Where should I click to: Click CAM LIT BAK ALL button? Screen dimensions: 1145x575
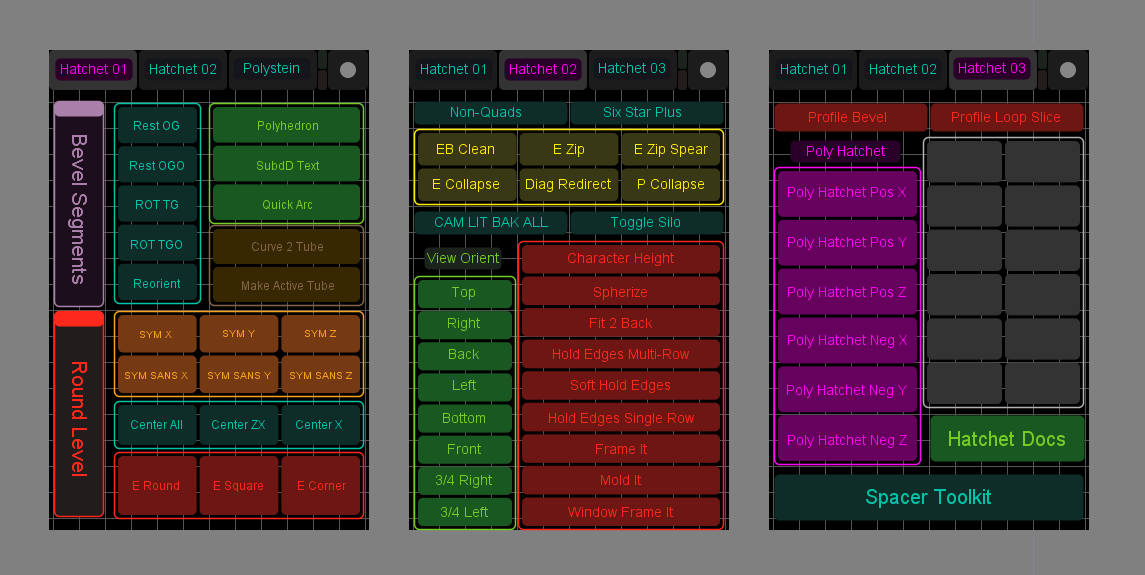pos(490,223)
